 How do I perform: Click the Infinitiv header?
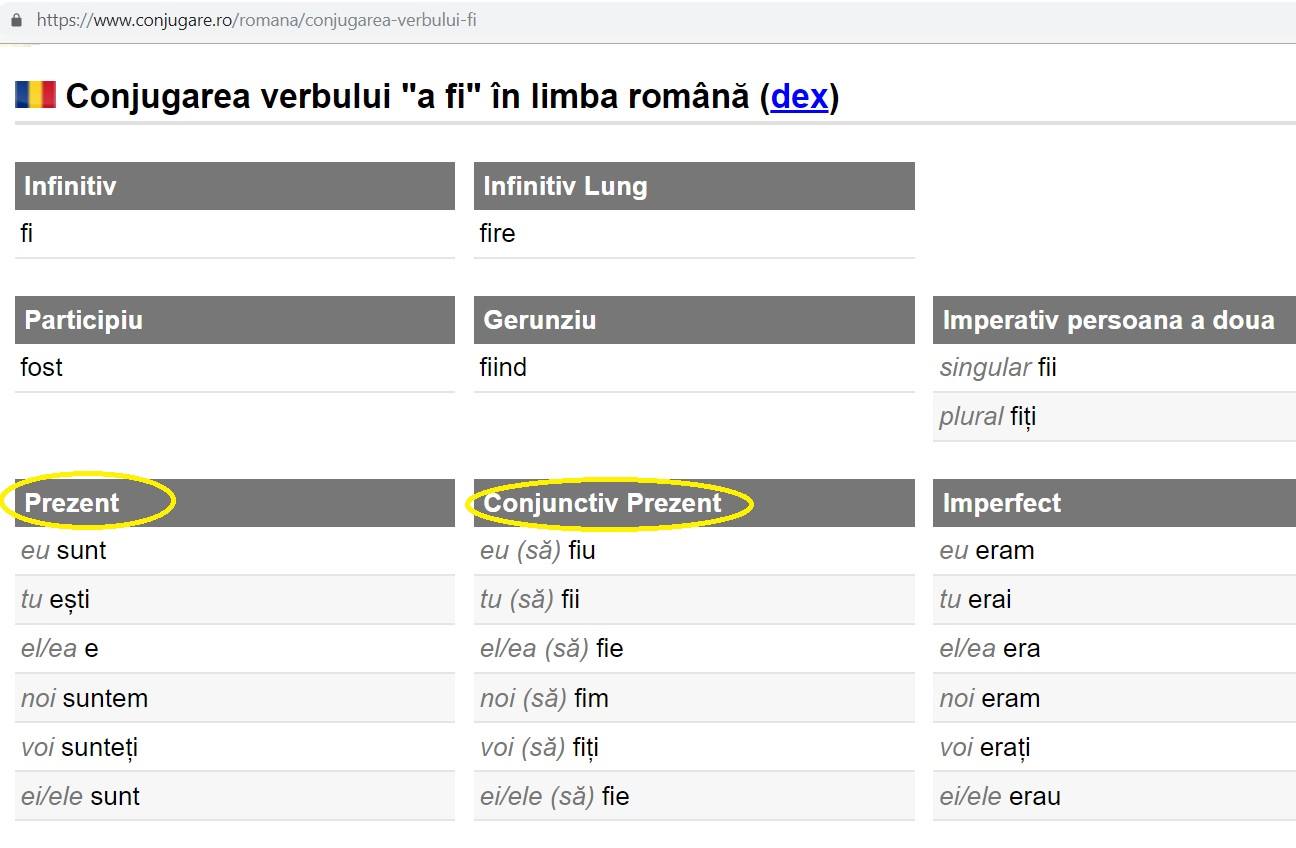(x=235, y=186)
